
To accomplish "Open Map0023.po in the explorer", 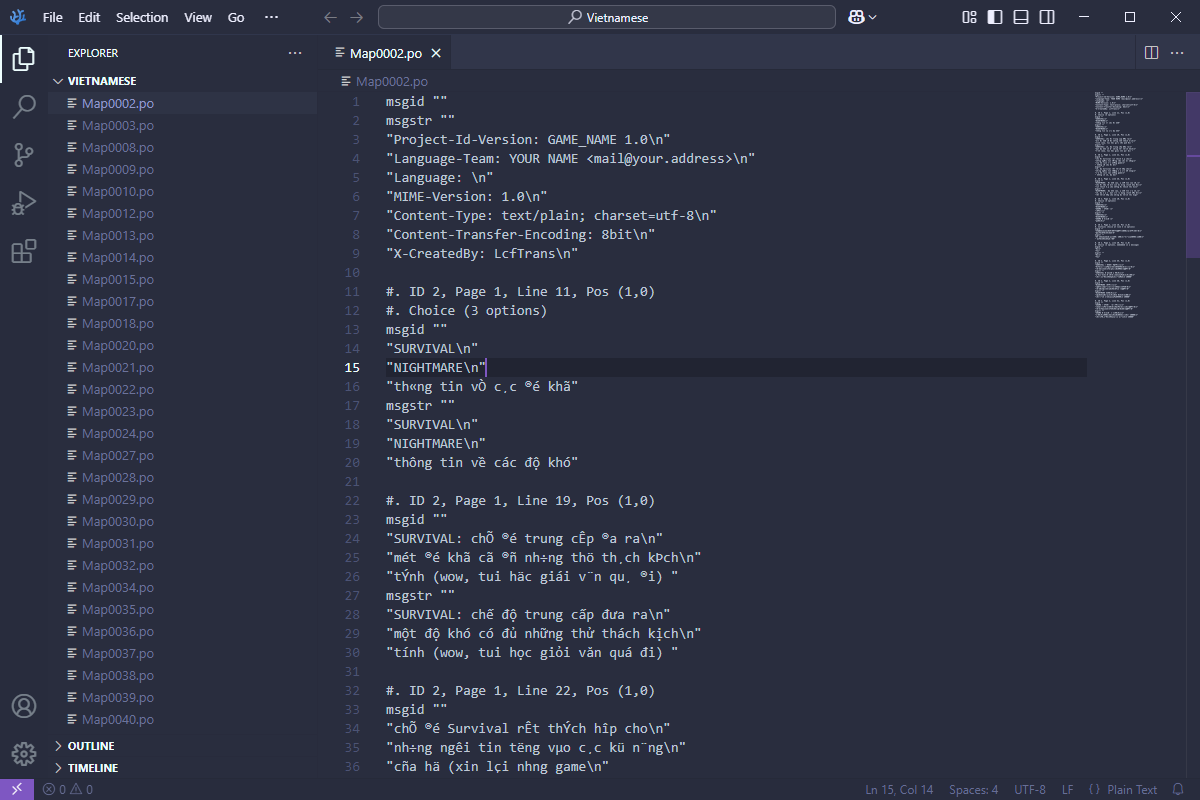I will pyautogui.click(x=118, y=411).
